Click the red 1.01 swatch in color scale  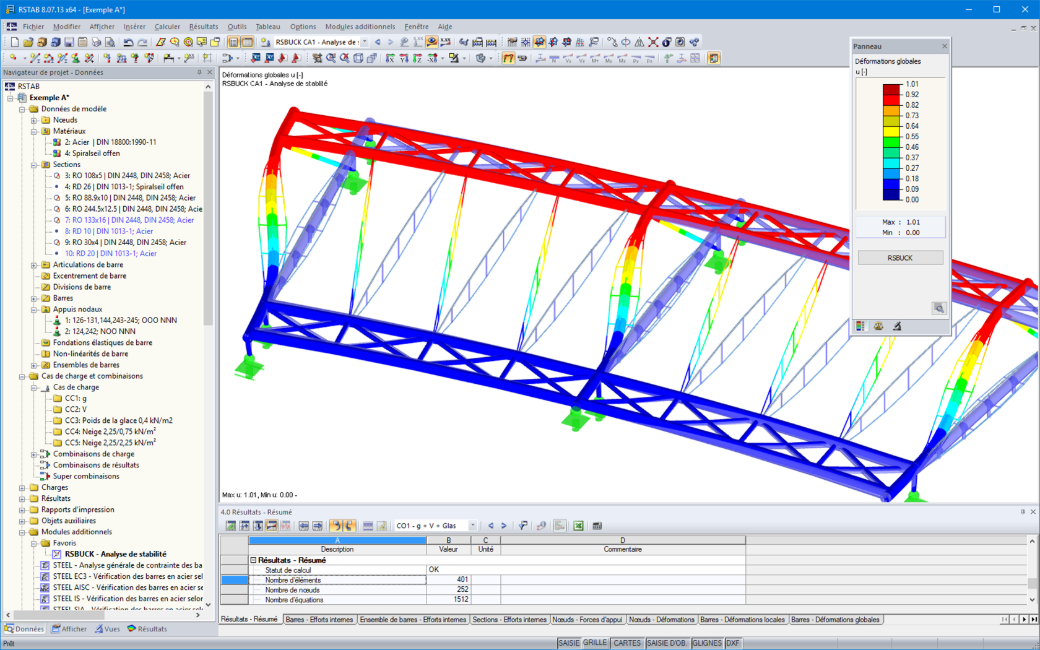click(x=891, y=86)
